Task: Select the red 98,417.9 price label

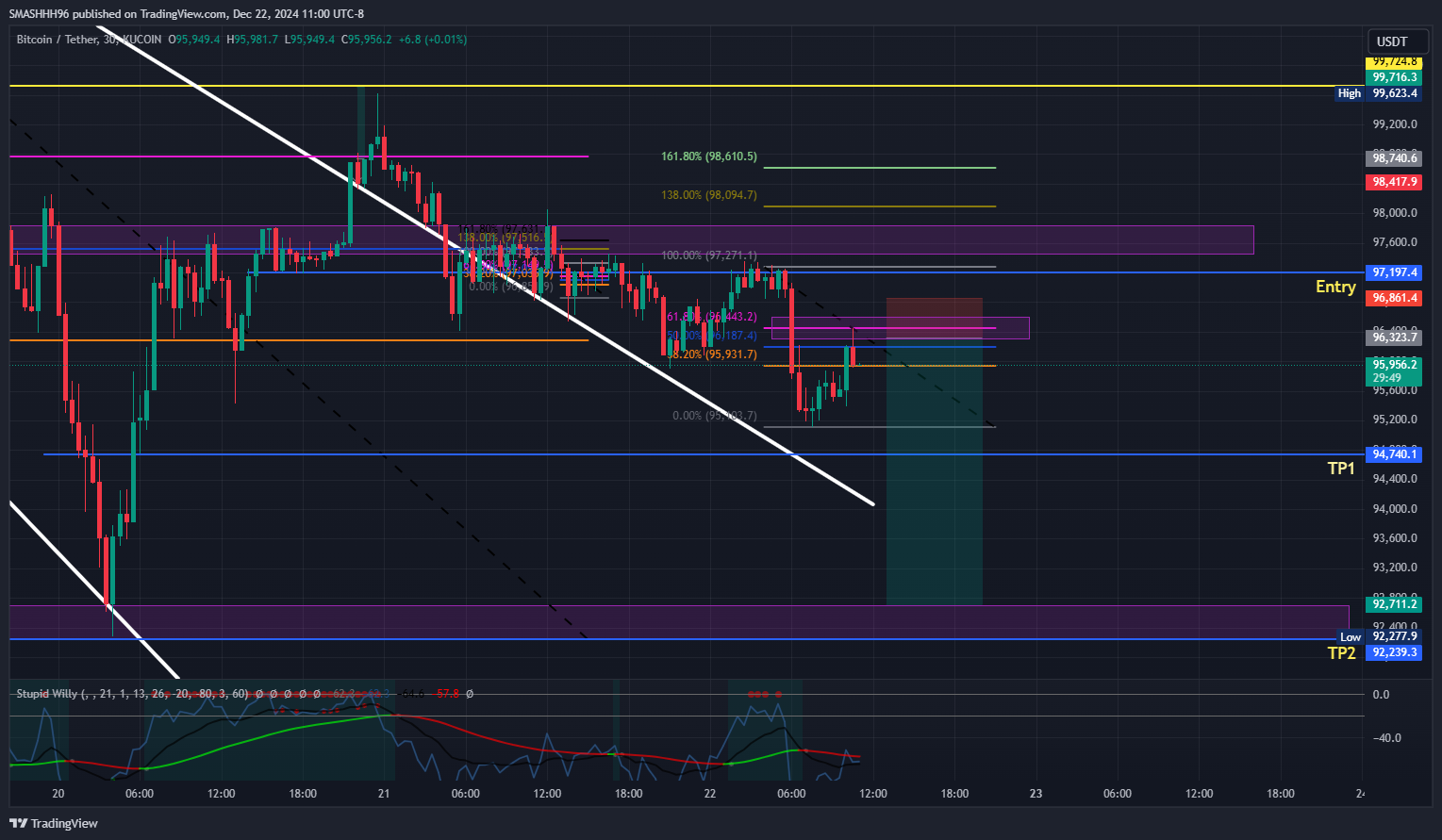Action: (1394, 182)
